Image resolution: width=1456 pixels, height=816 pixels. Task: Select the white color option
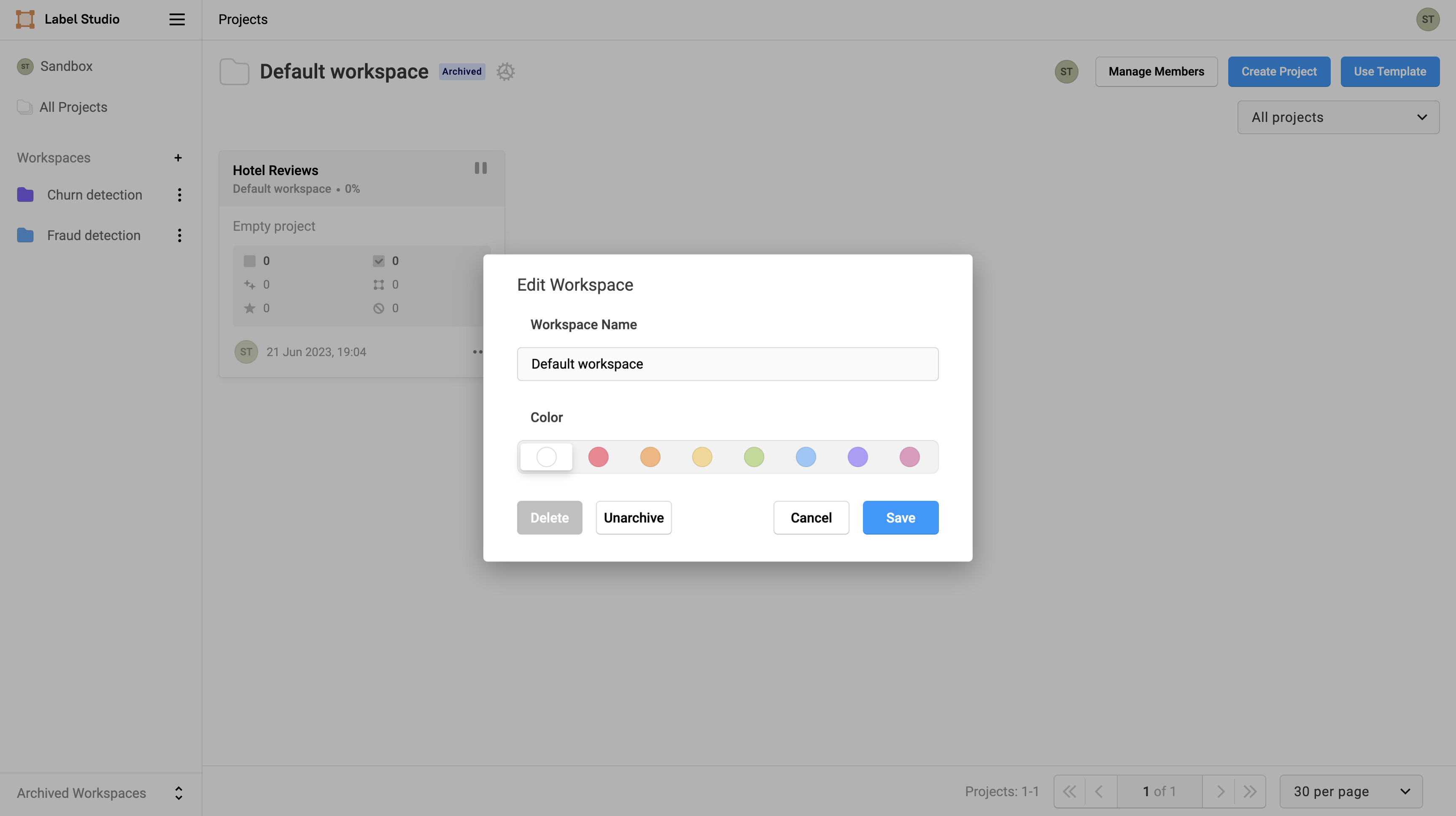tap(546, 457)
